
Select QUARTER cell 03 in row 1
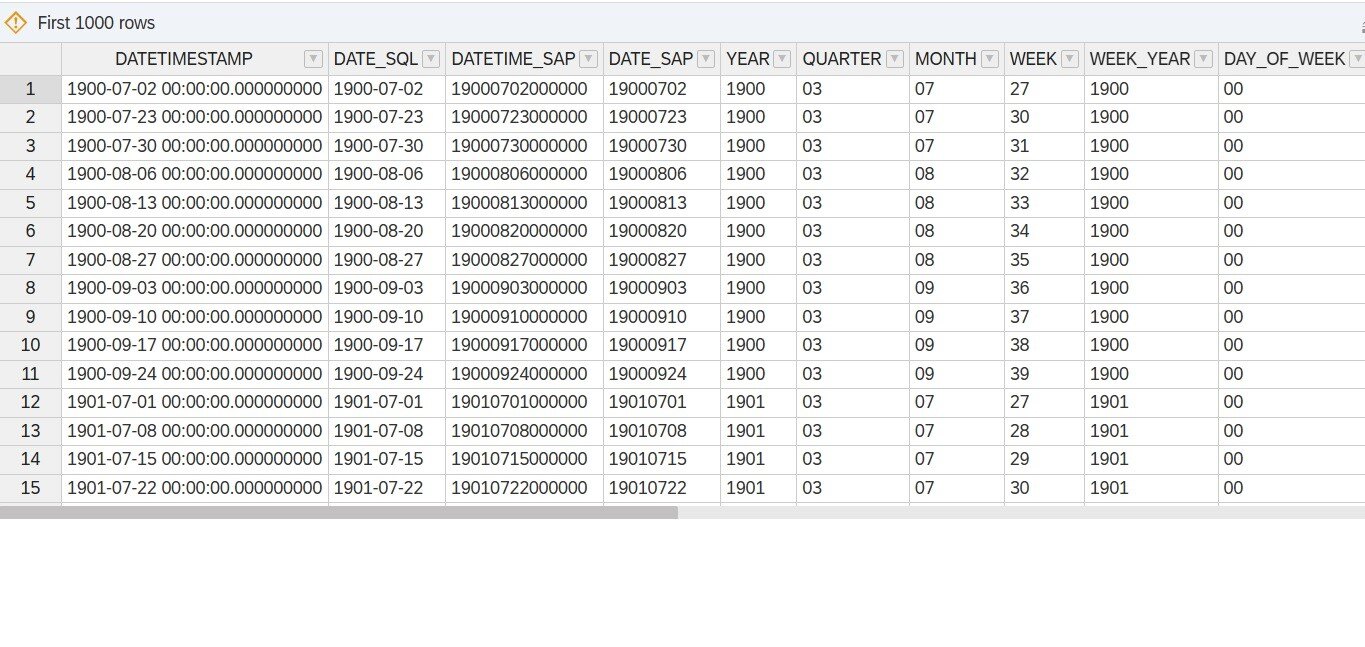click(853, 89)
